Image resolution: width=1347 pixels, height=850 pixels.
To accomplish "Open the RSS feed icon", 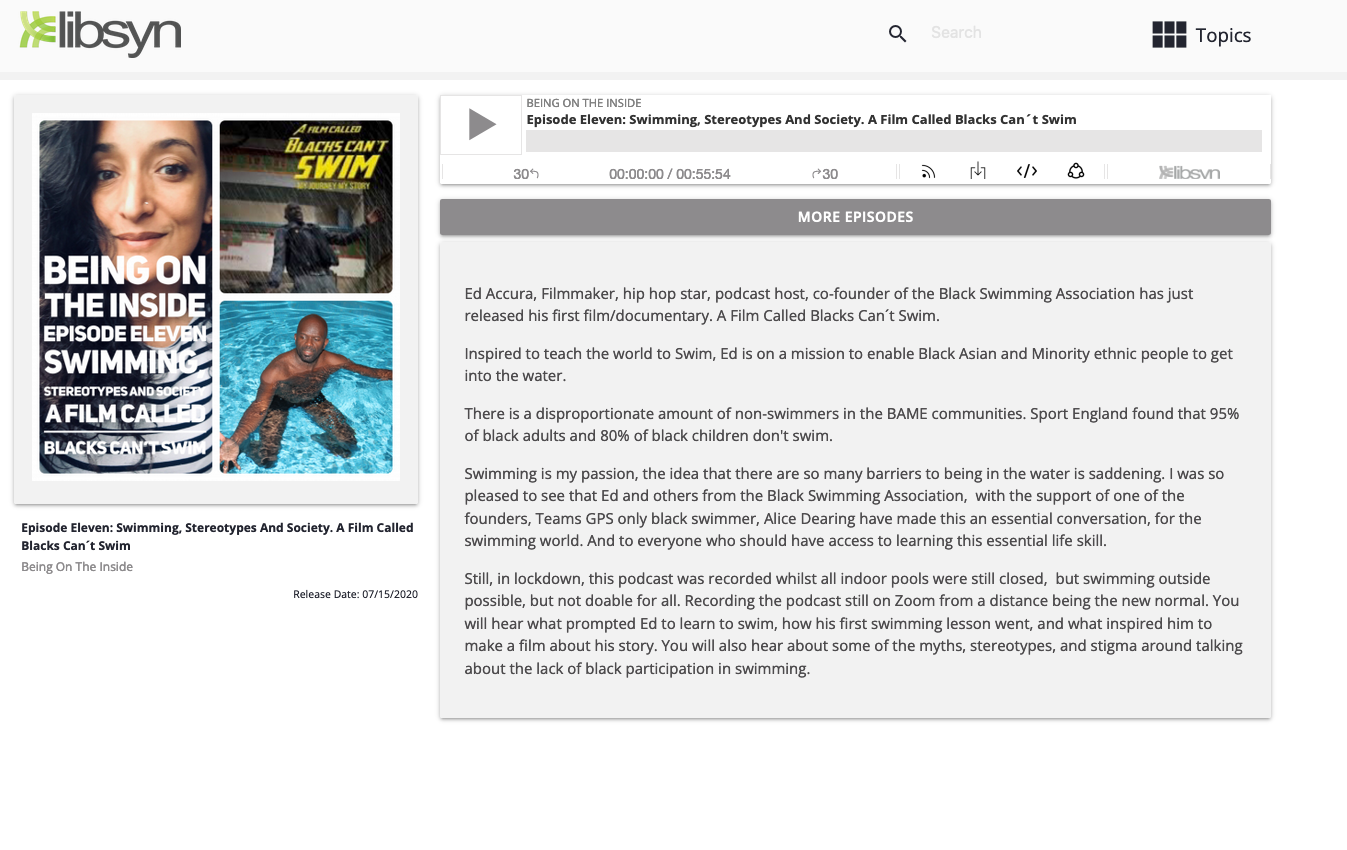I will point(928,172).
